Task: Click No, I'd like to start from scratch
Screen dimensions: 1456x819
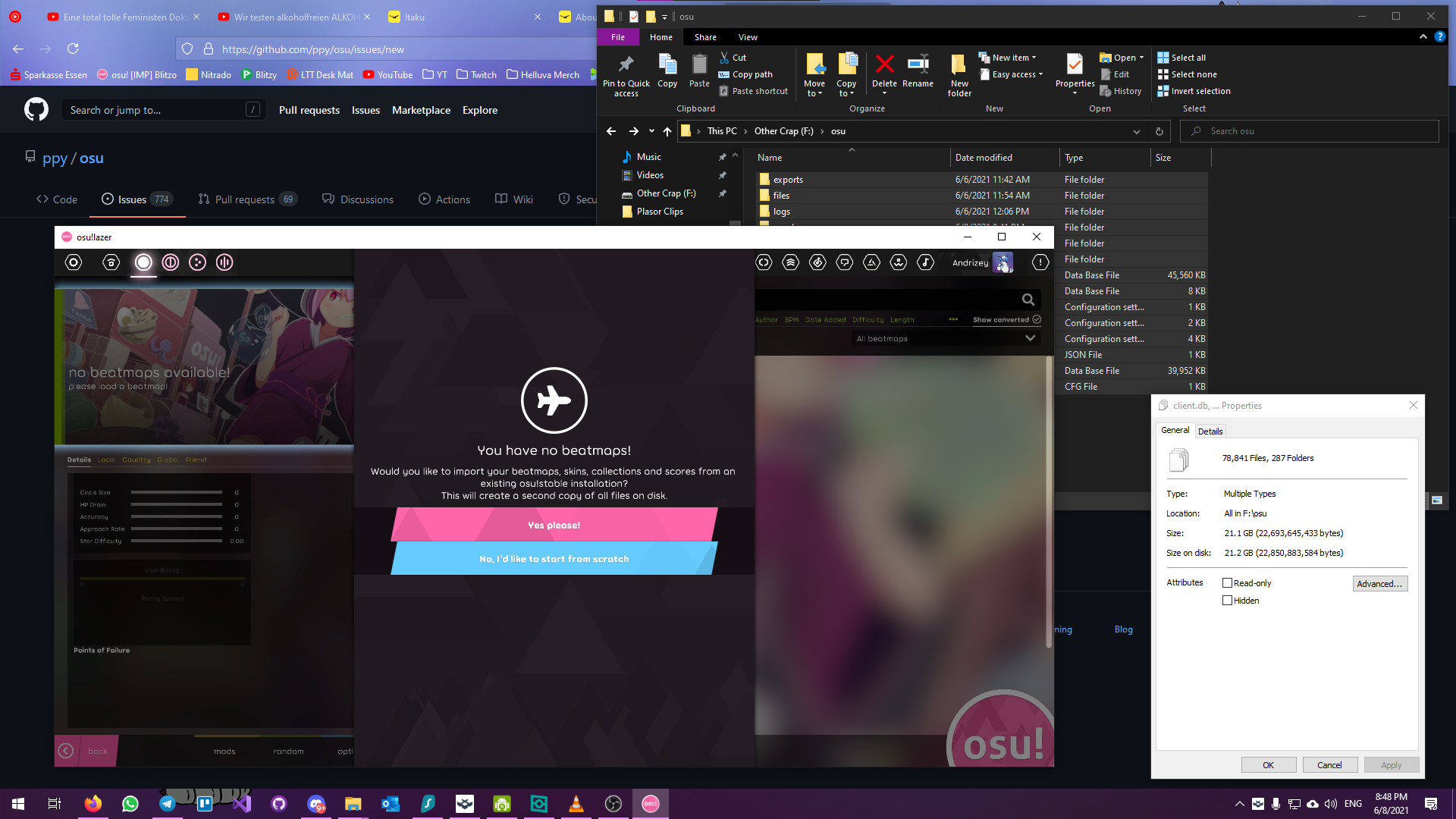Action: pyautogui.click(x=554, y=559)
